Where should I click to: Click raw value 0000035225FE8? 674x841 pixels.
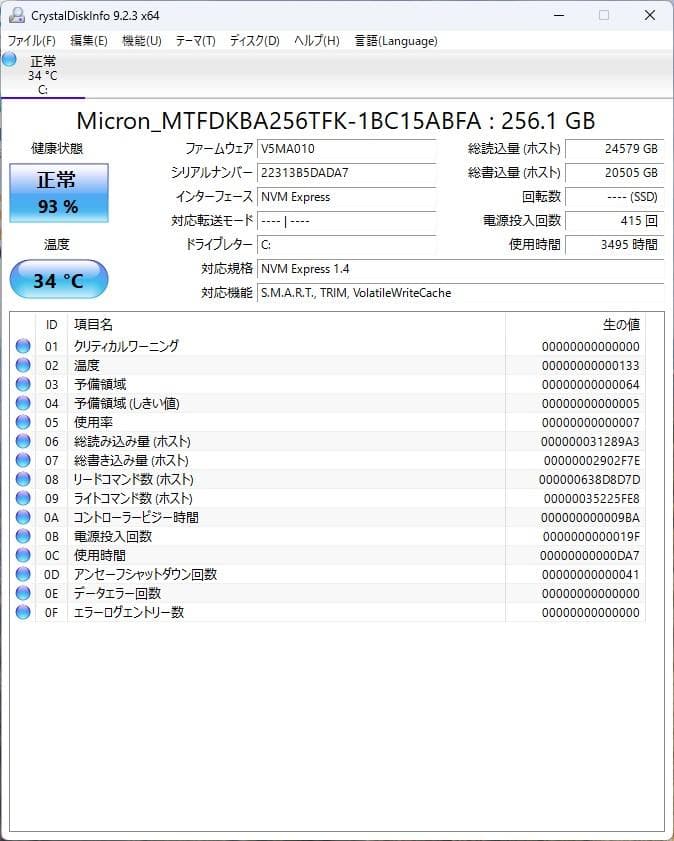pyautogui.click(x=591, y=499)
